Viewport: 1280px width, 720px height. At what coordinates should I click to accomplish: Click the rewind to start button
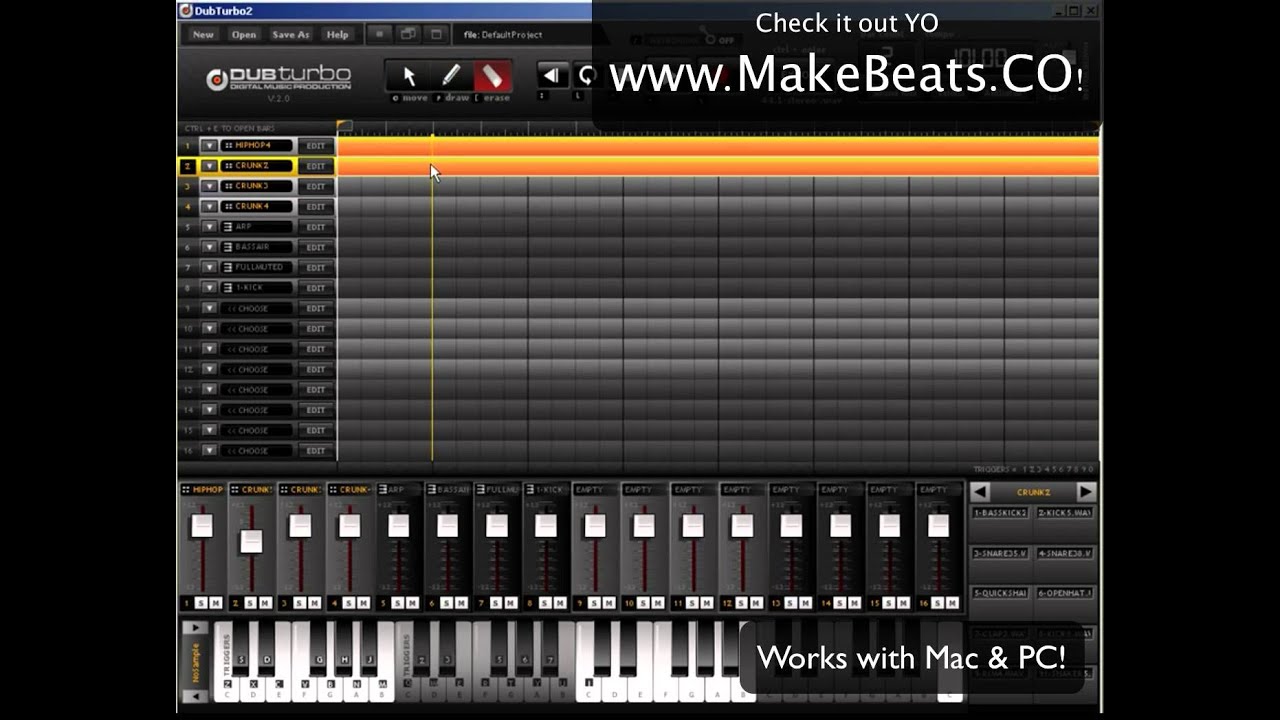point(552,75)
